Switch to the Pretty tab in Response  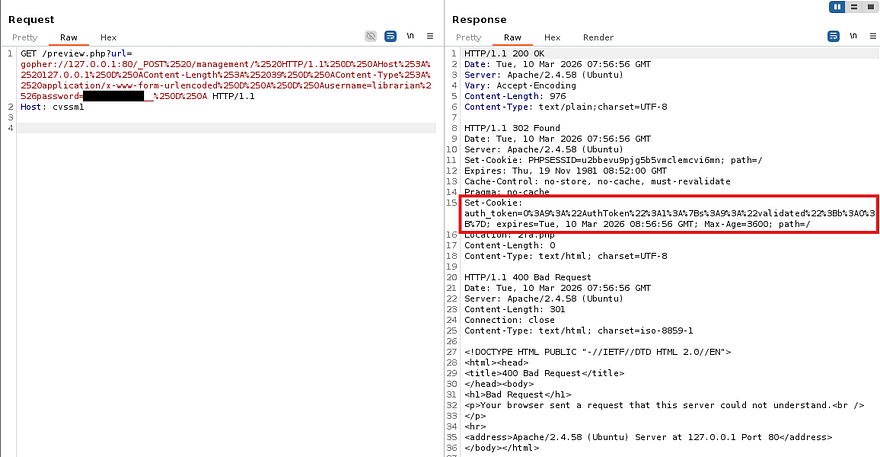pyautogui.click(x=468, y=37)
